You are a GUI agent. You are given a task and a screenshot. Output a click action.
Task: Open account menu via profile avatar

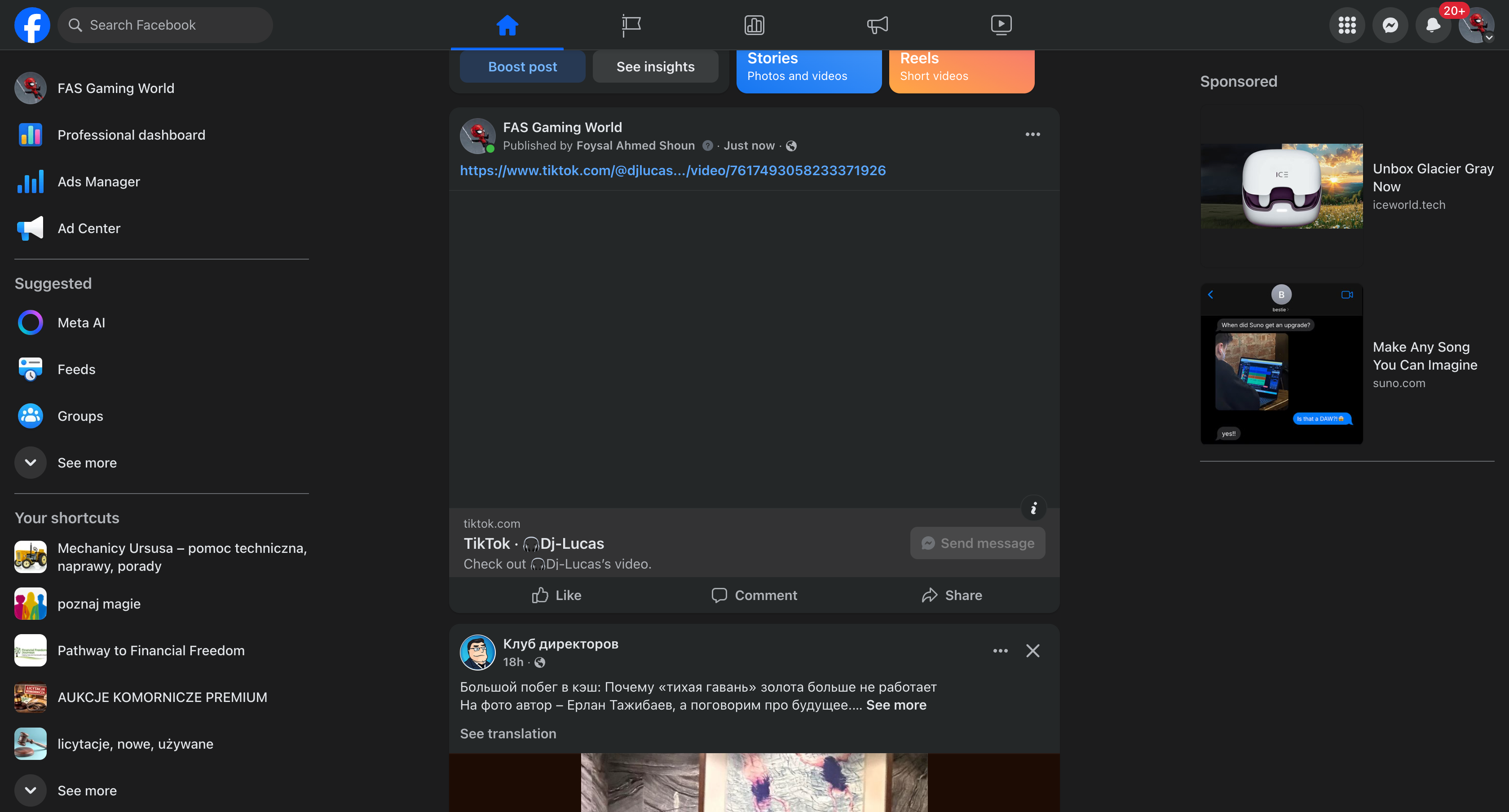coord(1476,25)
